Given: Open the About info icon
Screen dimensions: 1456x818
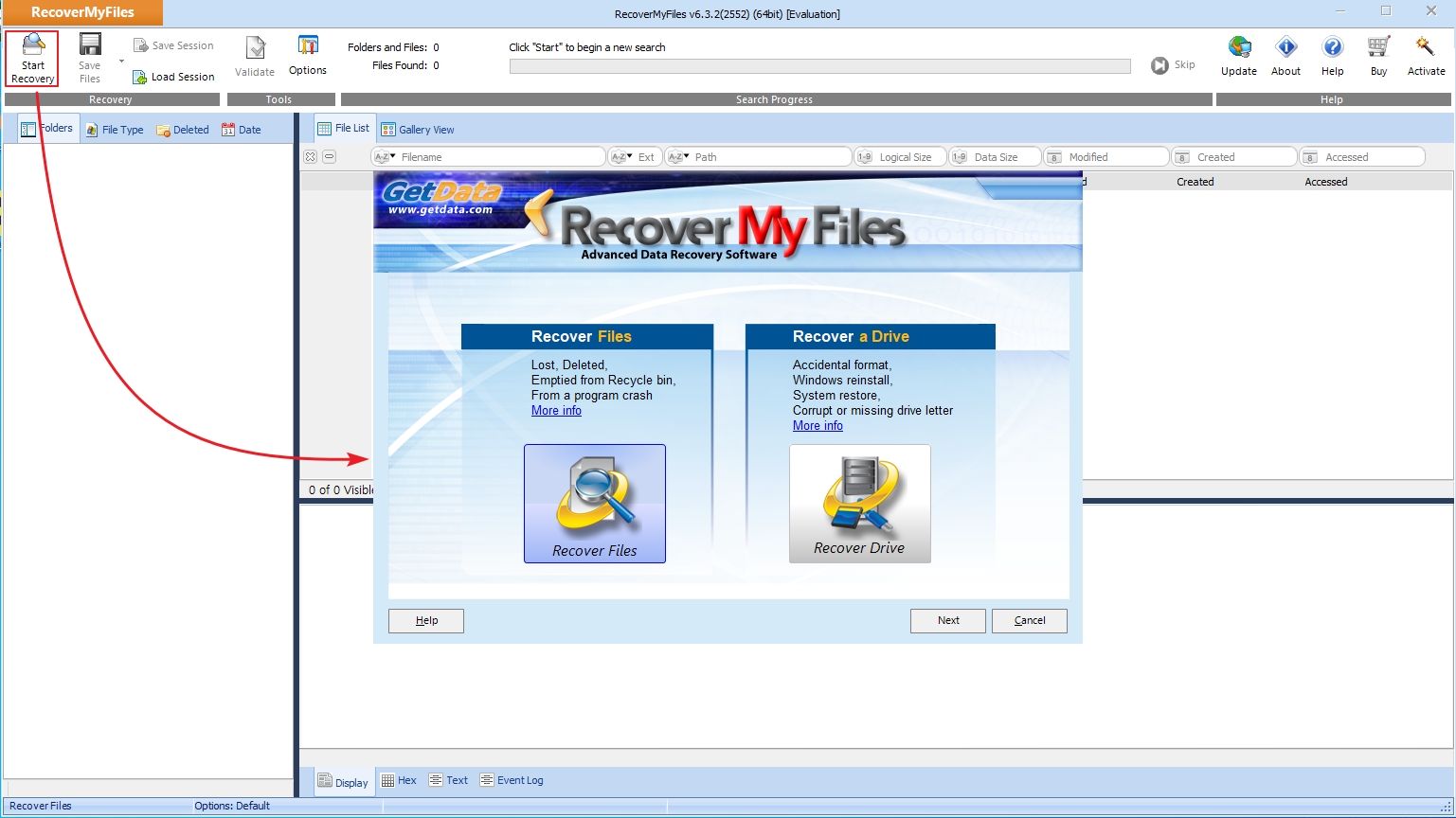Looking at the screenshot, I should [1285, 46].
